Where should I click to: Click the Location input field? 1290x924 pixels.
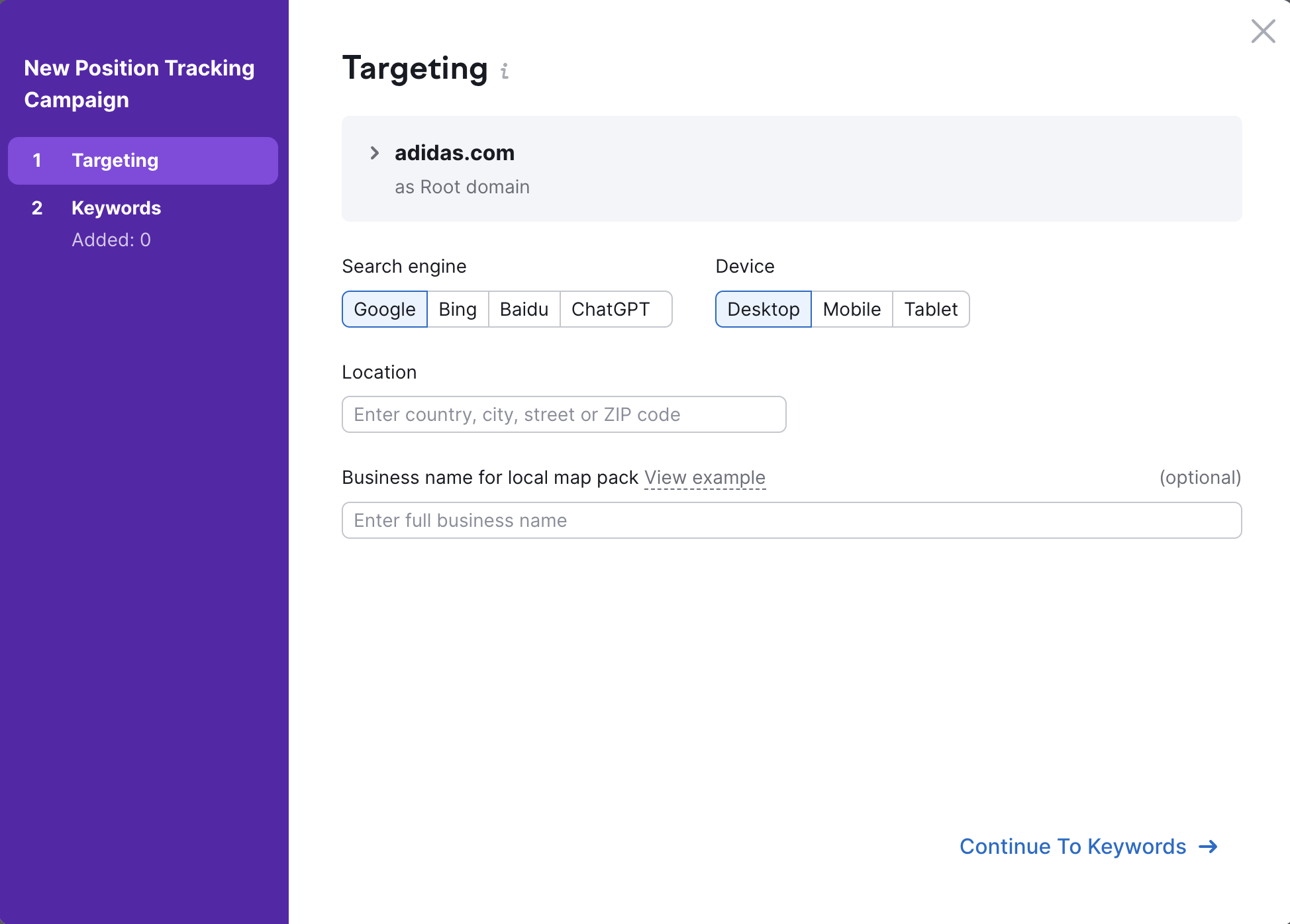pyautogui.click(x=563, y=414)
